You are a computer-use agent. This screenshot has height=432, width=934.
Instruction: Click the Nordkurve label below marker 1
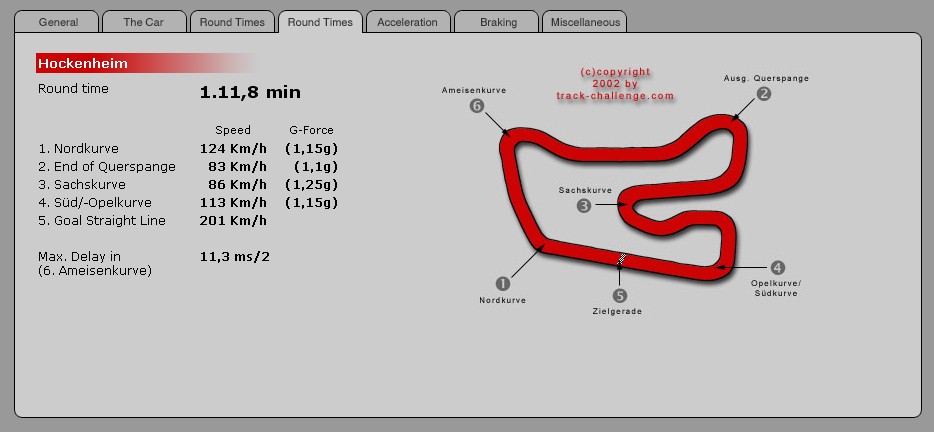tap(503, 300)
